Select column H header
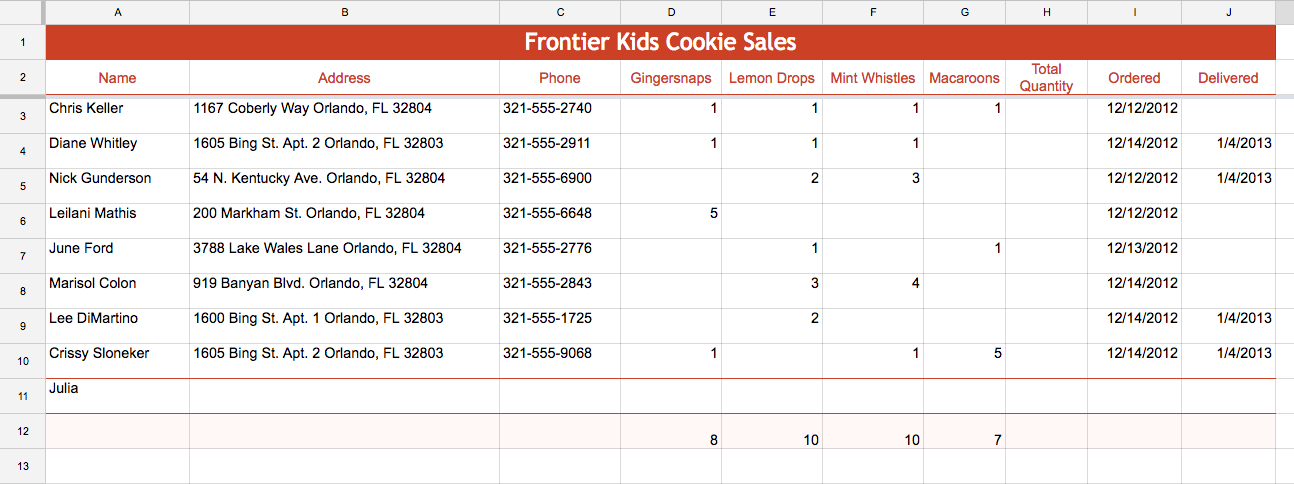The height and width of the screenshot is (484, 1294). tap(1046, 12)
